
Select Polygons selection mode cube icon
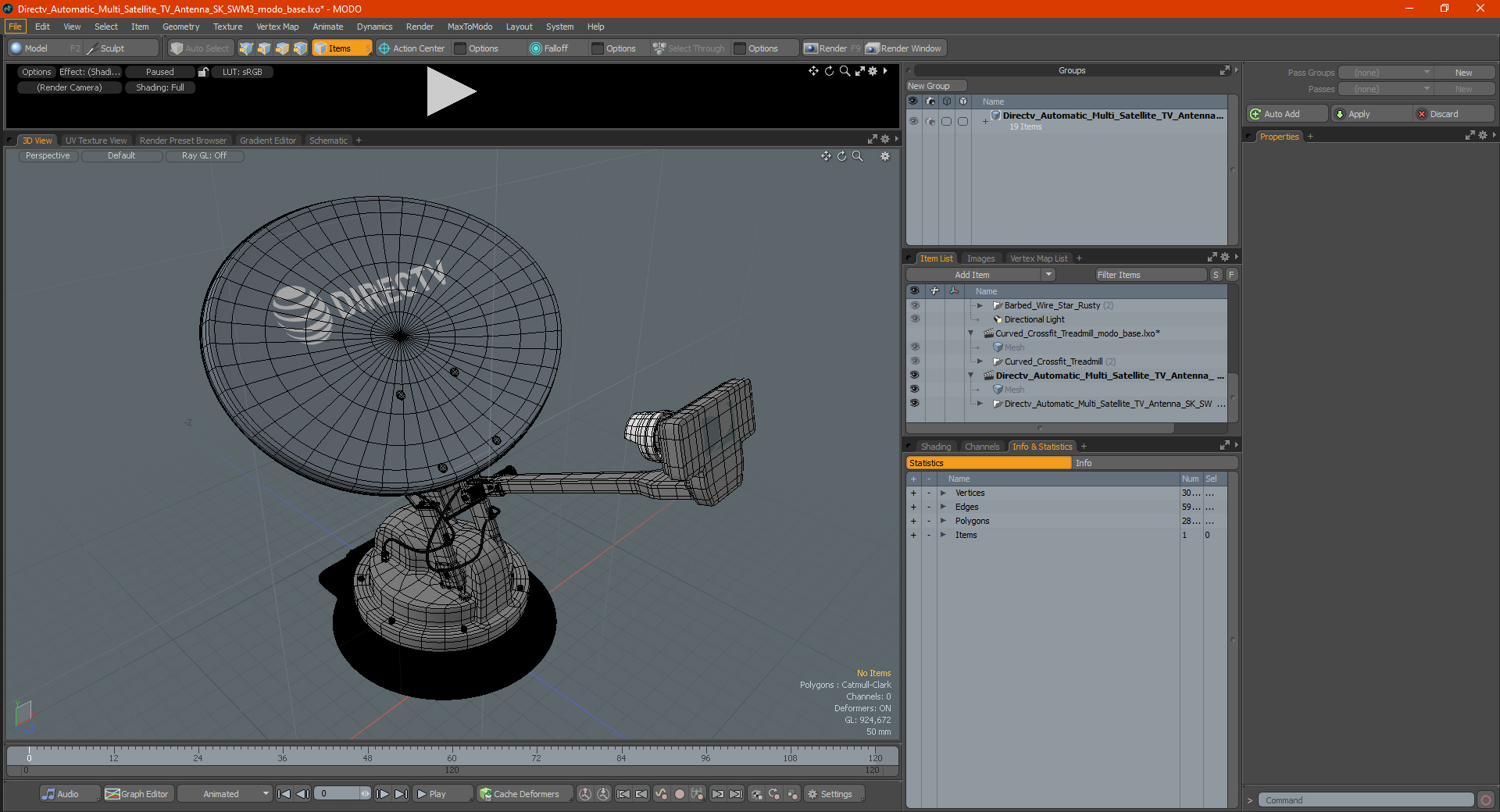click(282, 48)
